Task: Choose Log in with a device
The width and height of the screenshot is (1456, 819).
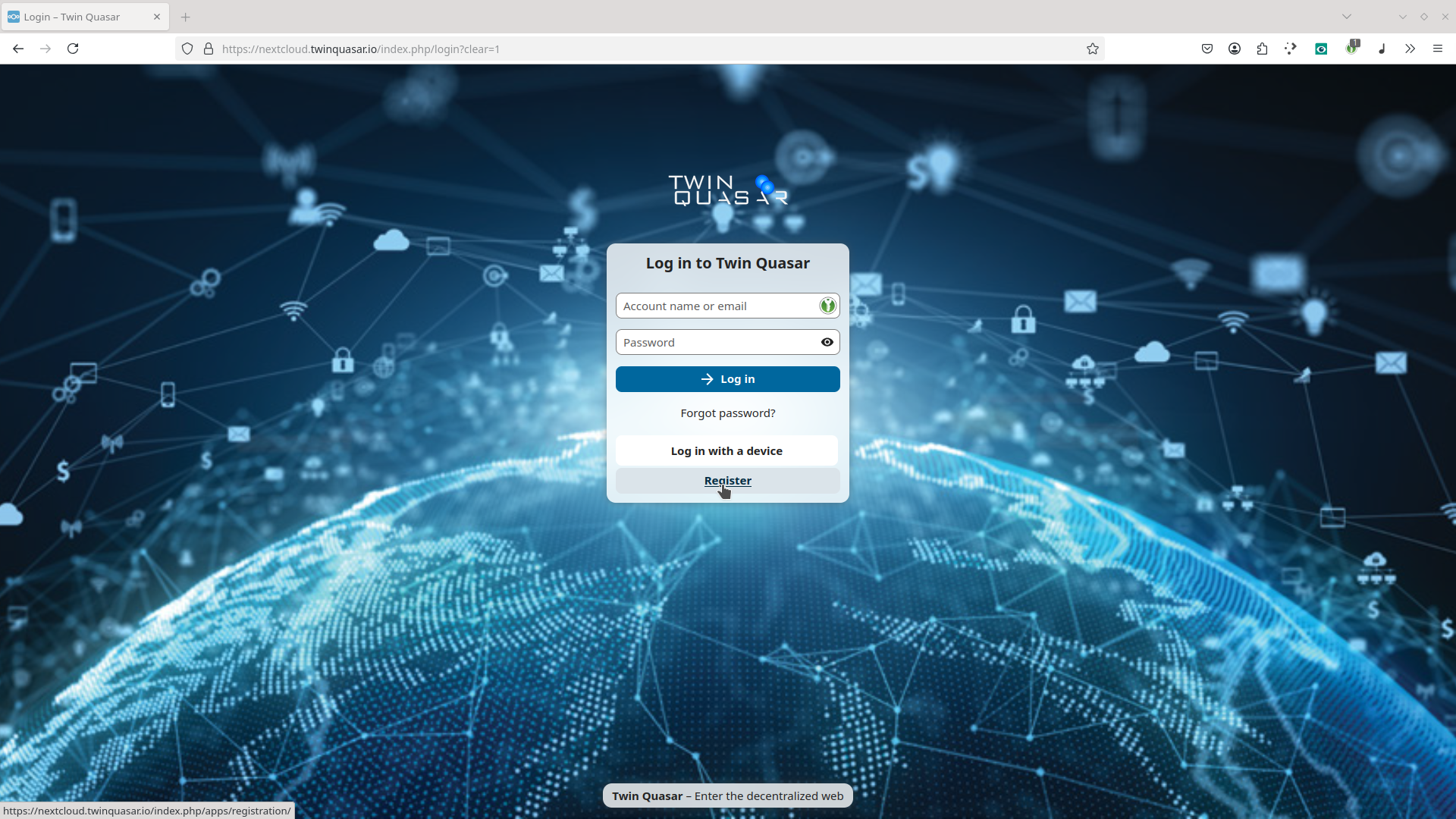Action: coord(726,450)
